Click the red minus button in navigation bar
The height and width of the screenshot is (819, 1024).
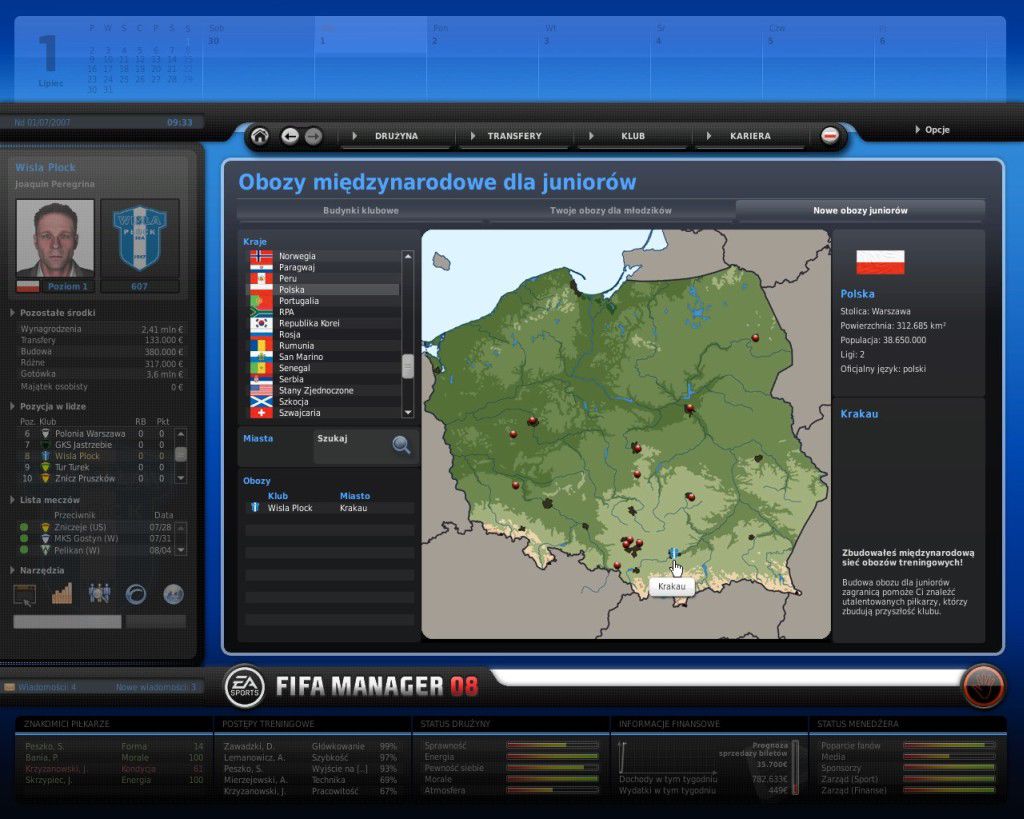click(x=830, y=136)
